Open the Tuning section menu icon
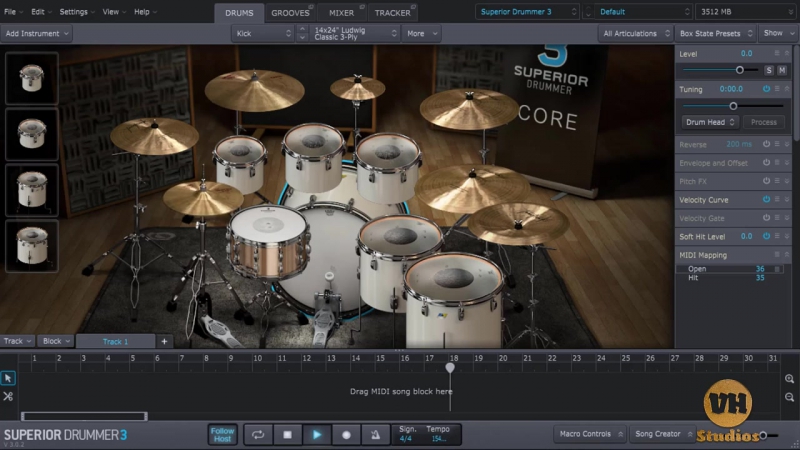The height and width of the screenshot is (450, 800). (x=777, y=89)
